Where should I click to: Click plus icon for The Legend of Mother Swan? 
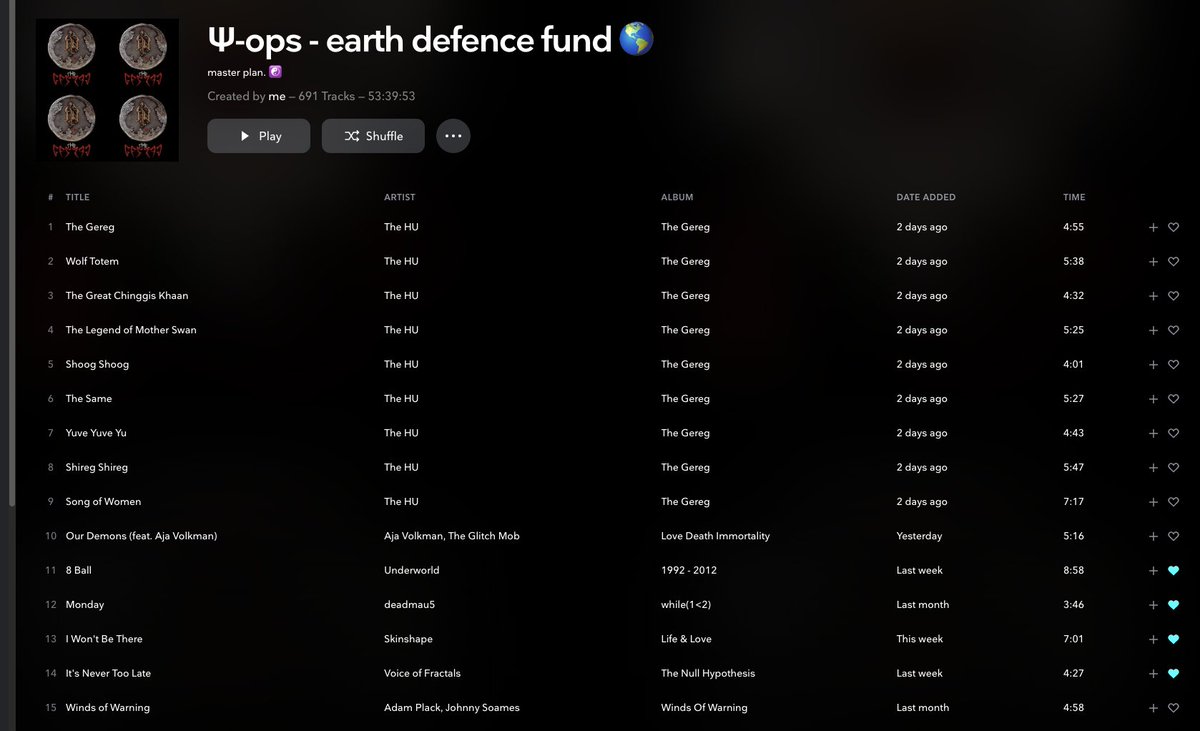1153,330
